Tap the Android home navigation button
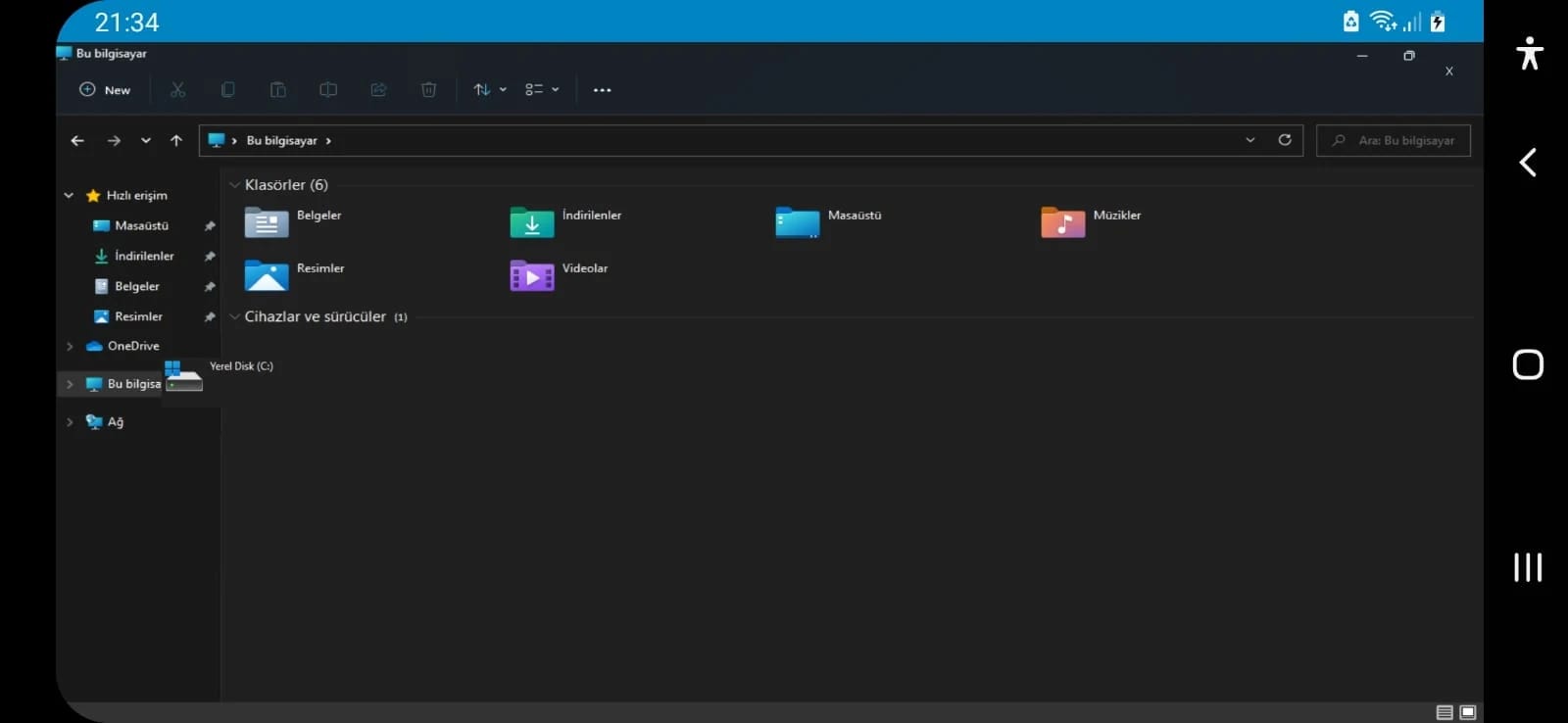Image resolution: width=1568 pixels, height=723 pixels. tap(1528, 364)
